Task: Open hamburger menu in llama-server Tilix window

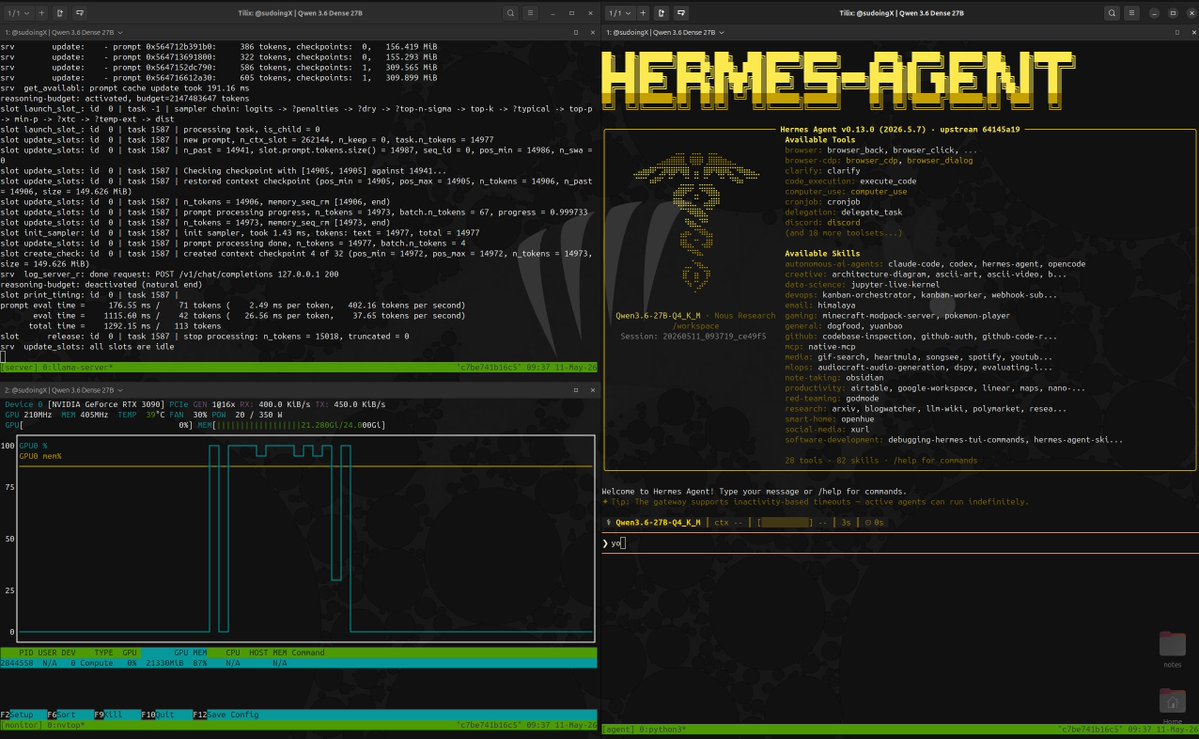Action: point(530,13)
